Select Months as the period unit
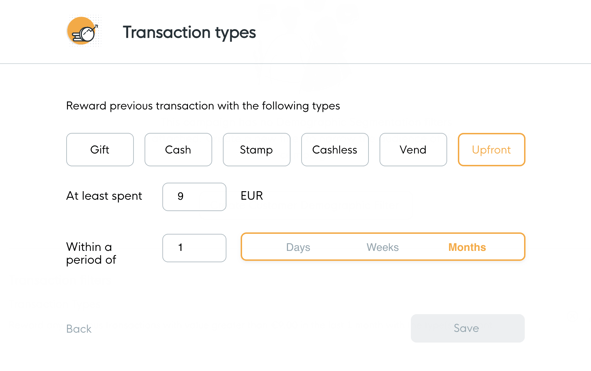The image size is (591, 371). [x=467, y=247]
